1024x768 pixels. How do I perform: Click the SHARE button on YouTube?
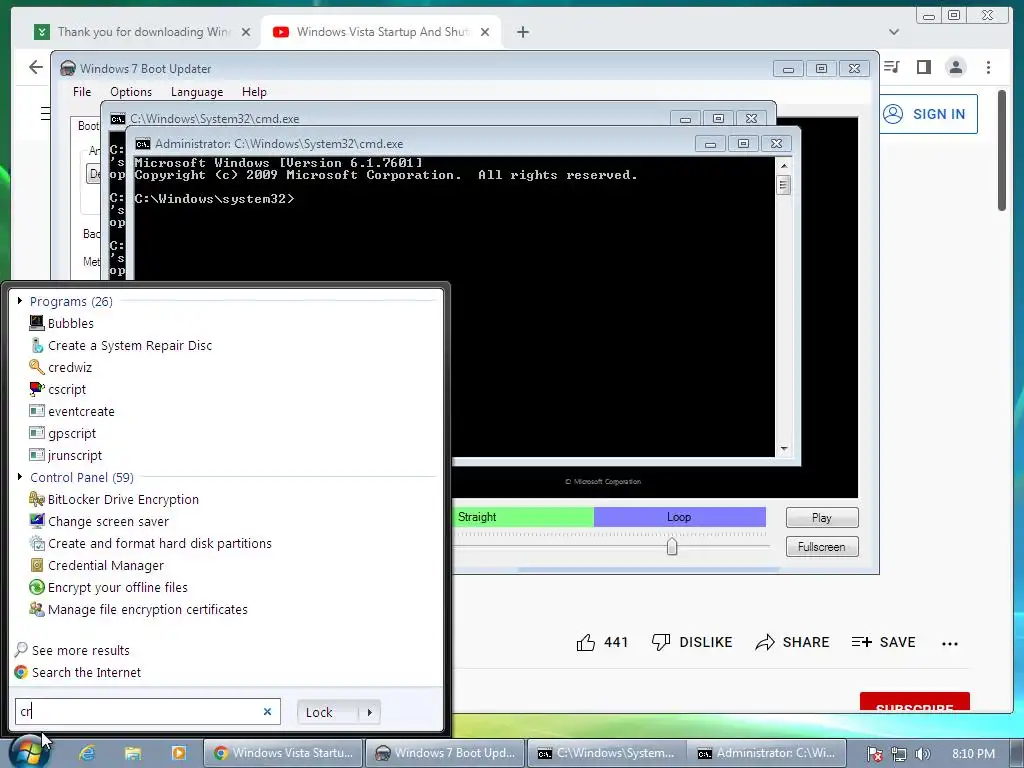point(792,643)
